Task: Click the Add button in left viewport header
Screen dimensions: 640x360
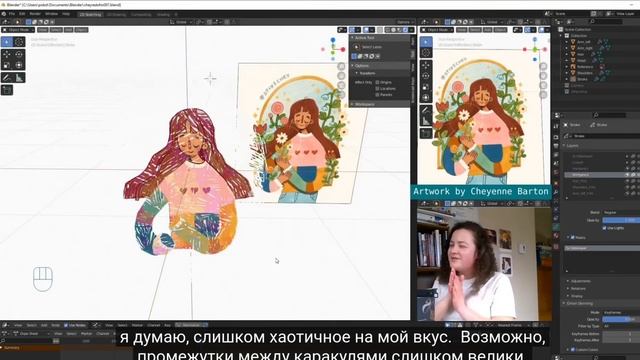Action: (x=69, y=30)
